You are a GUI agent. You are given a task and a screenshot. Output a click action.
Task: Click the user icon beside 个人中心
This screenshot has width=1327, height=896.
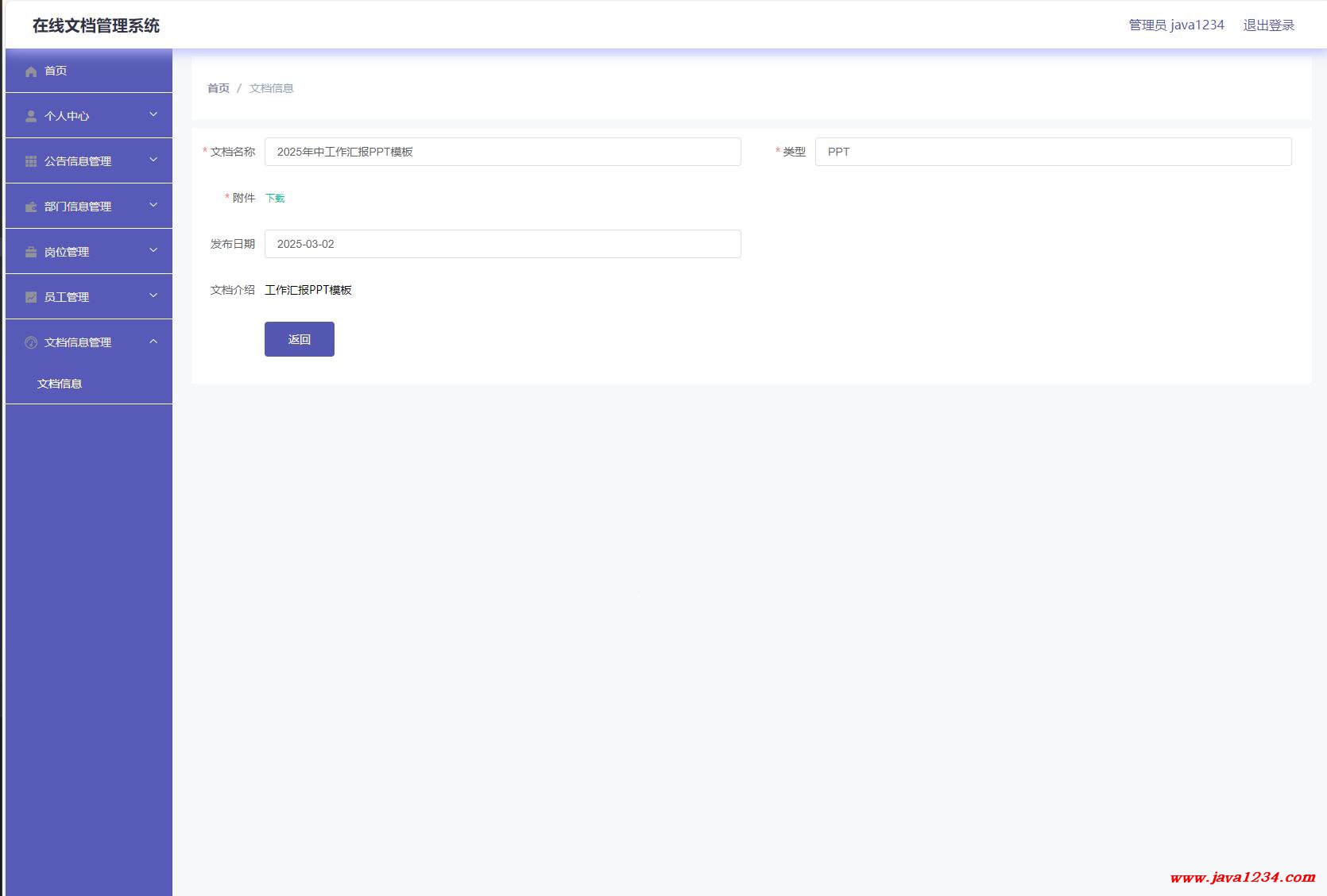point(31,116)
